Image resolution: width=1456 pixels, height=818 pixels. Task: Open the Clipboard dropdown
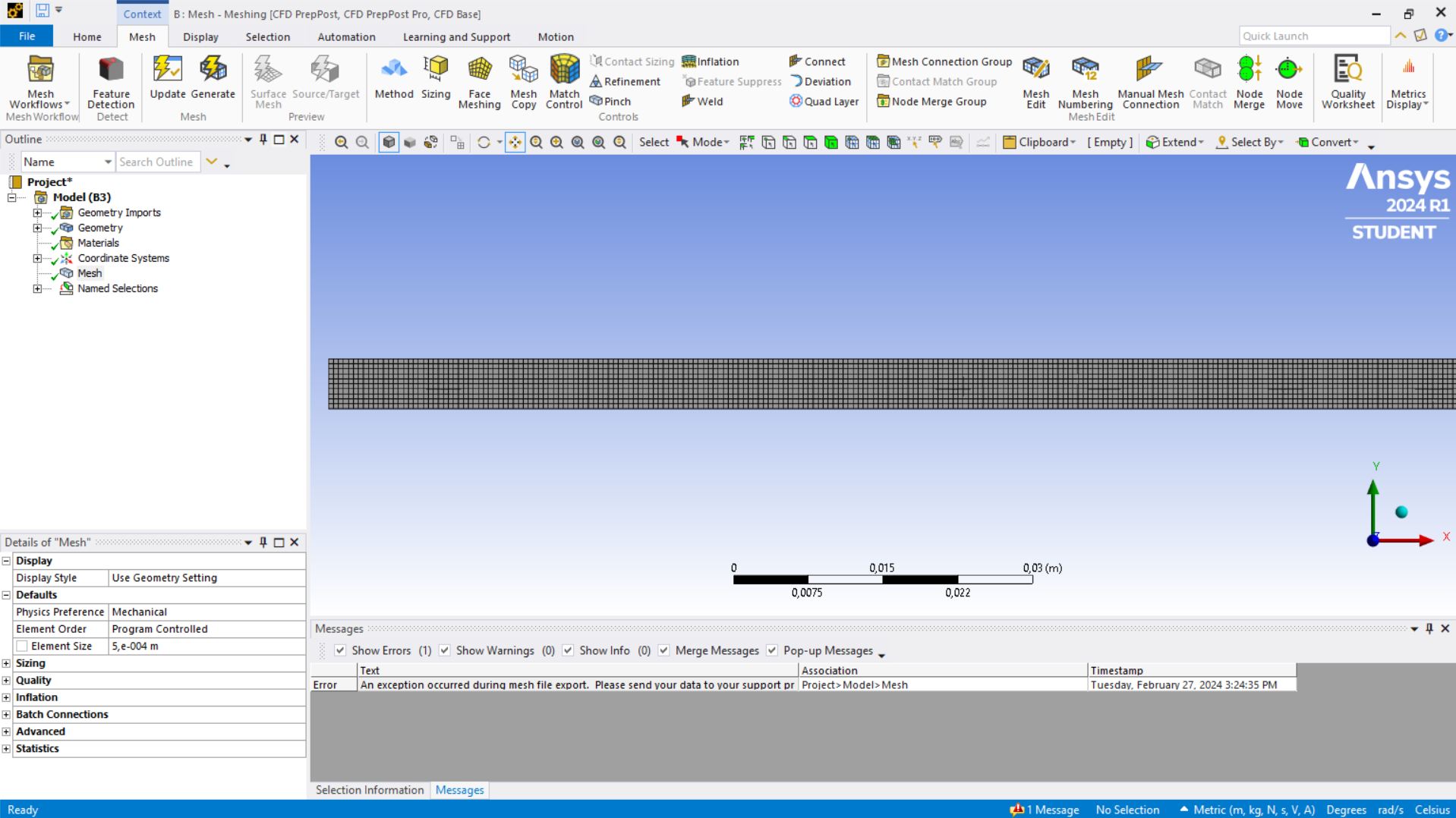coord(1039,142)
